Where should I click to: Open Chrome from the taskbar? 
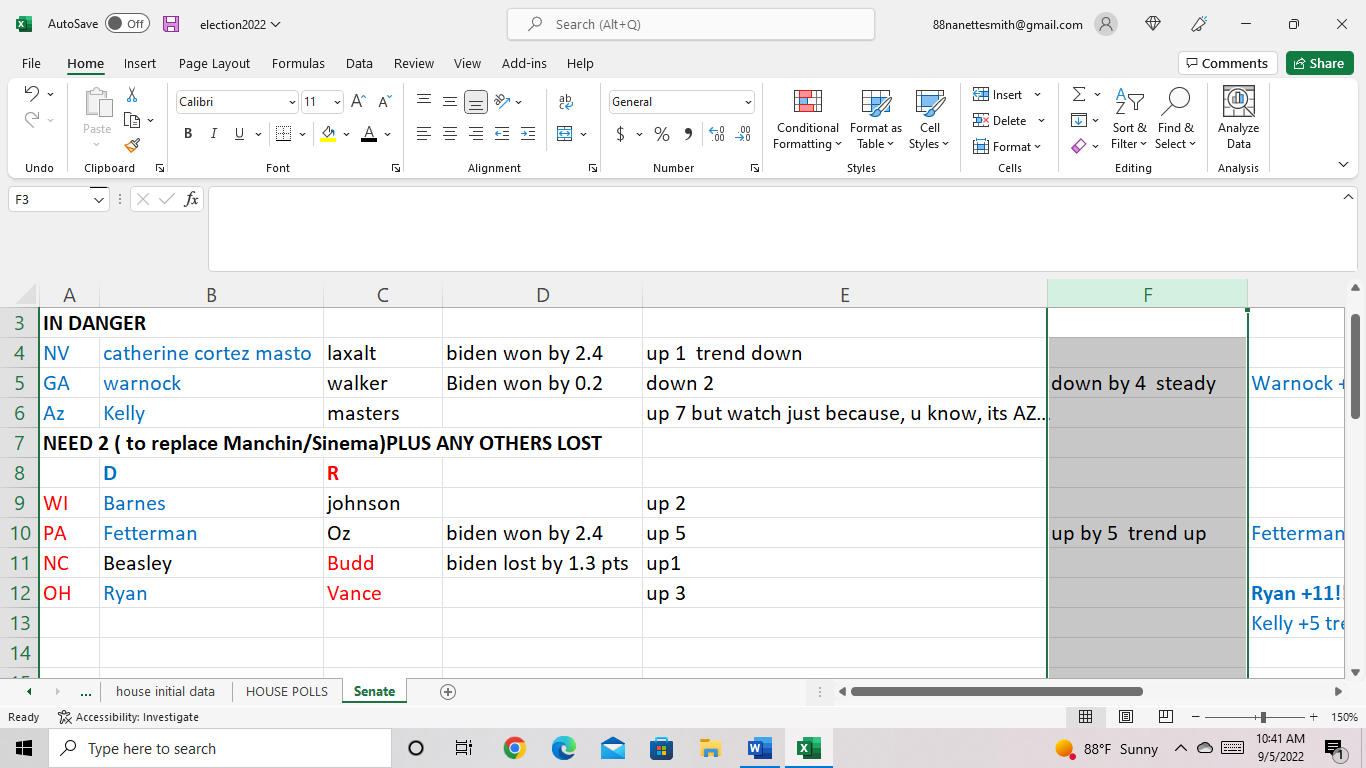[515, 748]
